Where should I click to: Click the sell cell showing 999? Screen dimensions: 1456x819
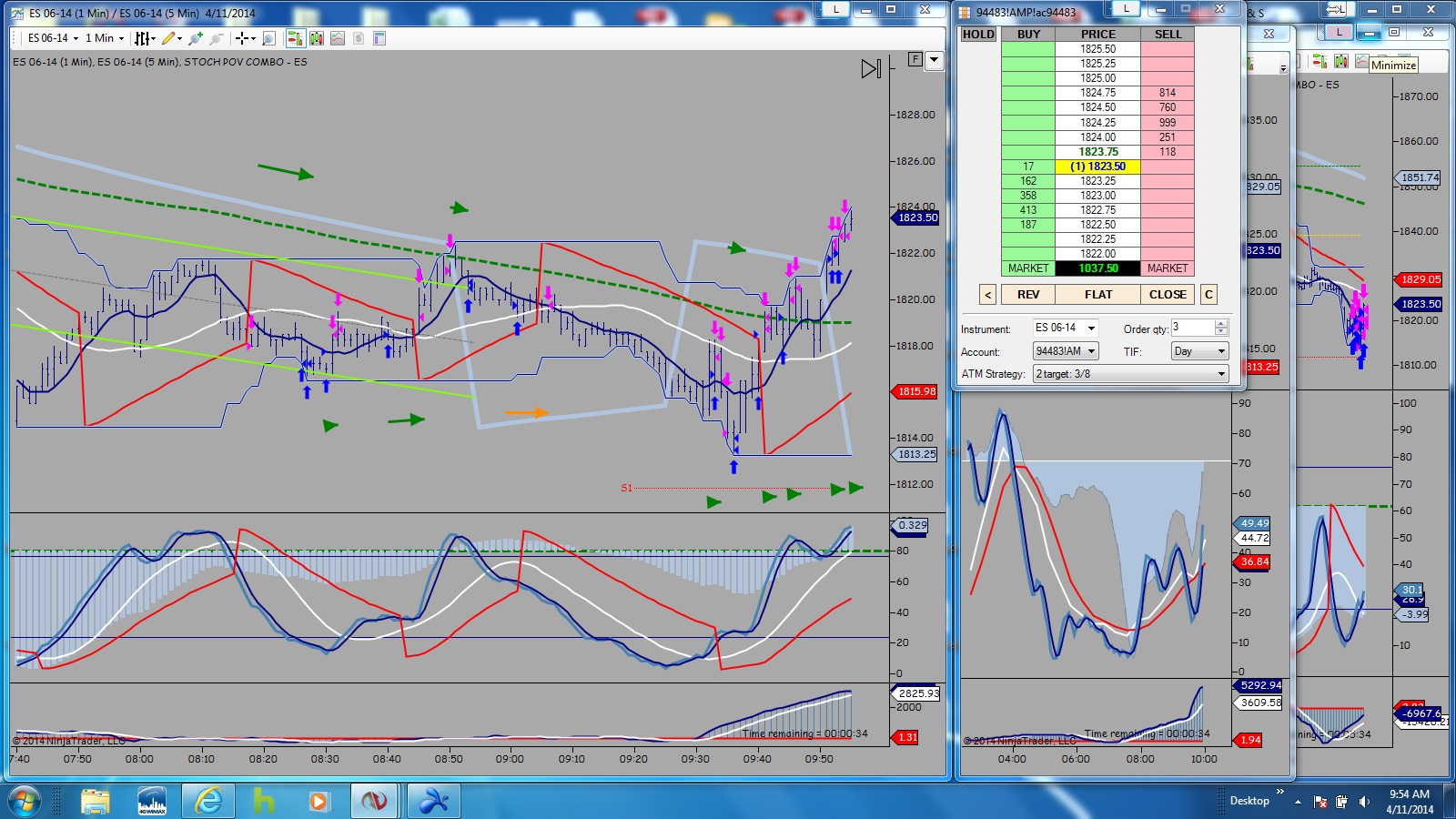pos(1168,123)
